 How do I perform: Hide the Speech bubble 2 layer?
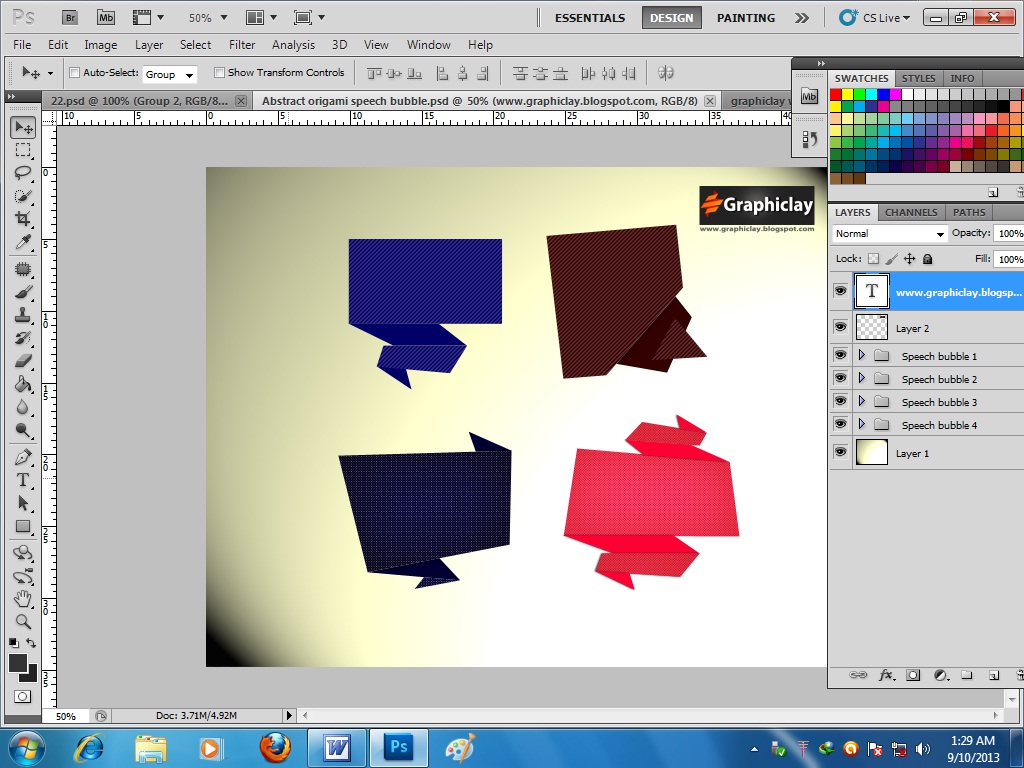pos(840,378)
